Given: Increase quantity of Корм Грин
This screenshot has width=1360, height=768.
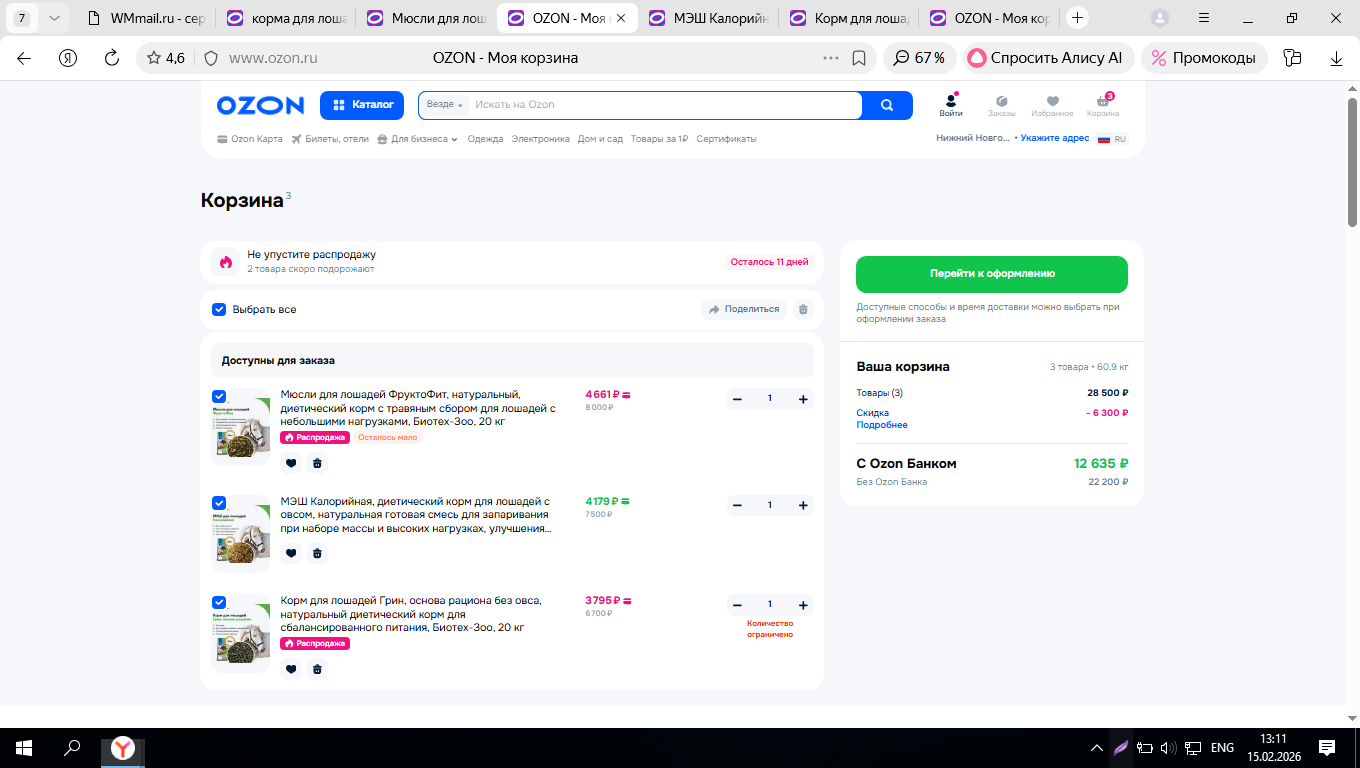Looking at the screenshot, I should point(803,605).
